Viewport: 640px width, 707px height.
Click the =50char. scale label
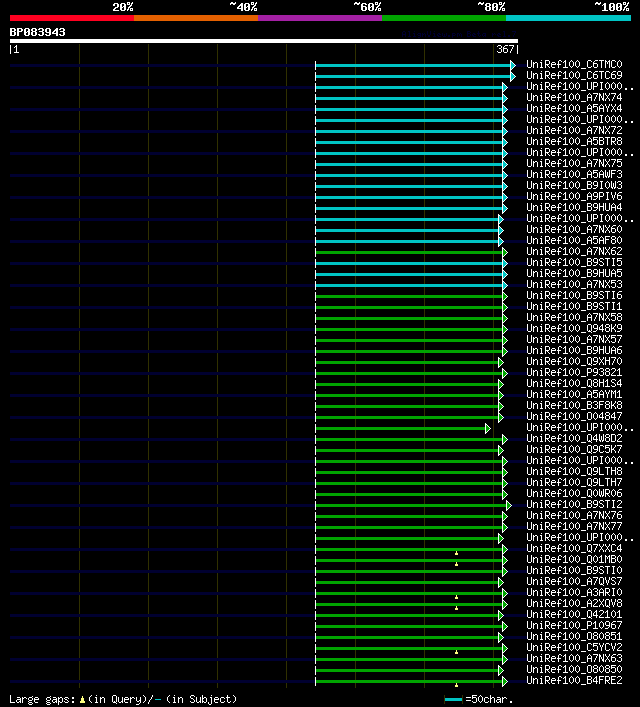point(489,699)
